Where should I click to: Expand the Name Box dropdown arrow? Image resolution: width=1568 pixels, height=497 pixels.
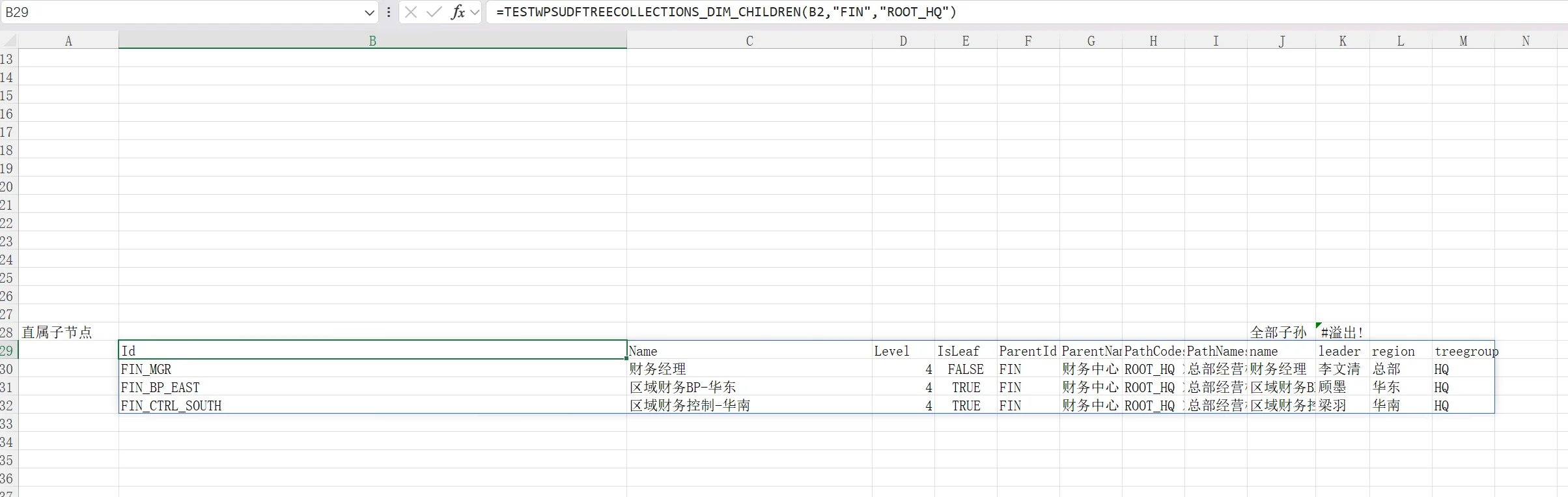pyautogui.click(x=369, y=12)
